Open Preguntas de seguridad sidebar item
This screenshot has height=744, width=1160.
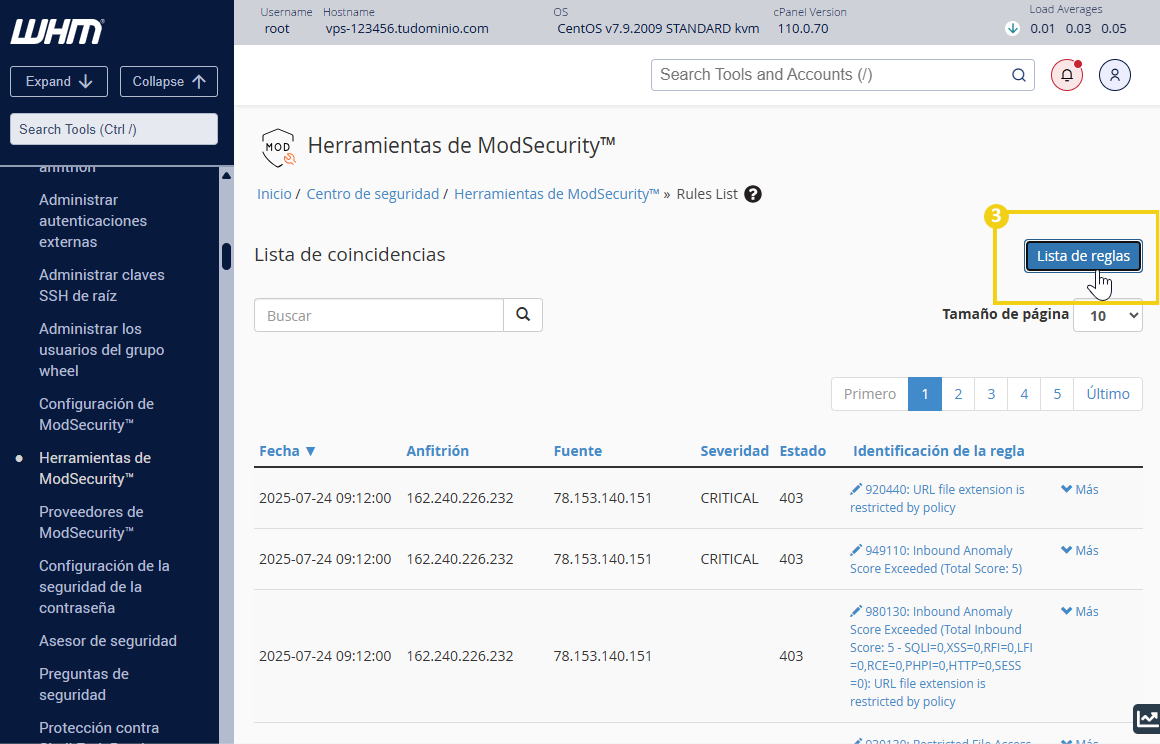(x=84, y=684)
